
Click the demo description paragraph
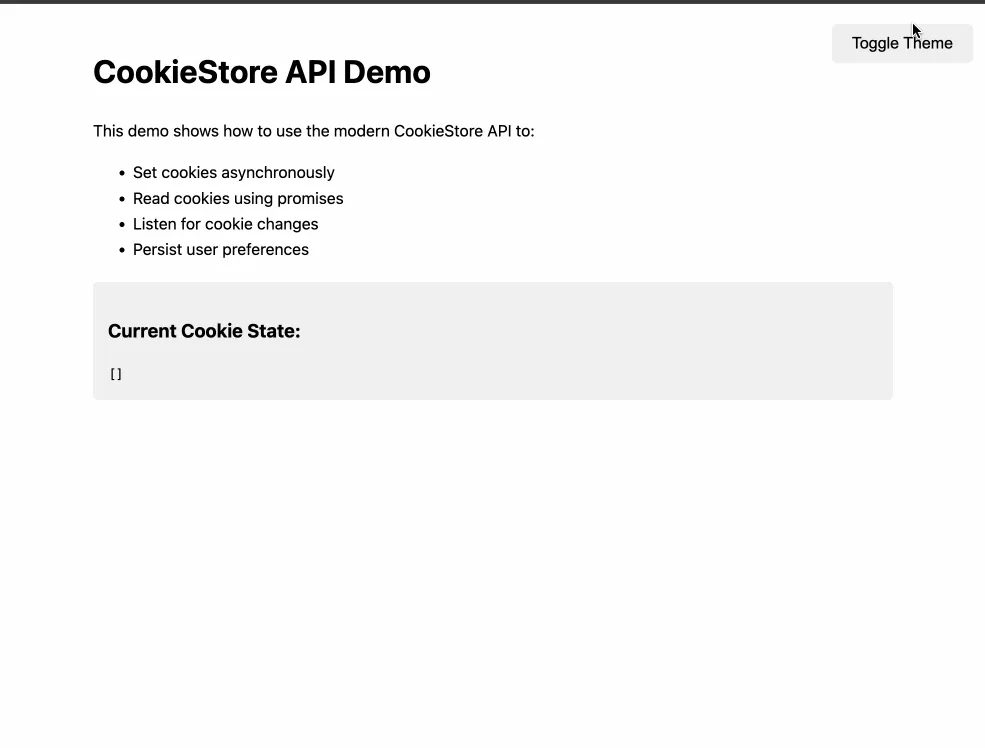coord(313,131)
